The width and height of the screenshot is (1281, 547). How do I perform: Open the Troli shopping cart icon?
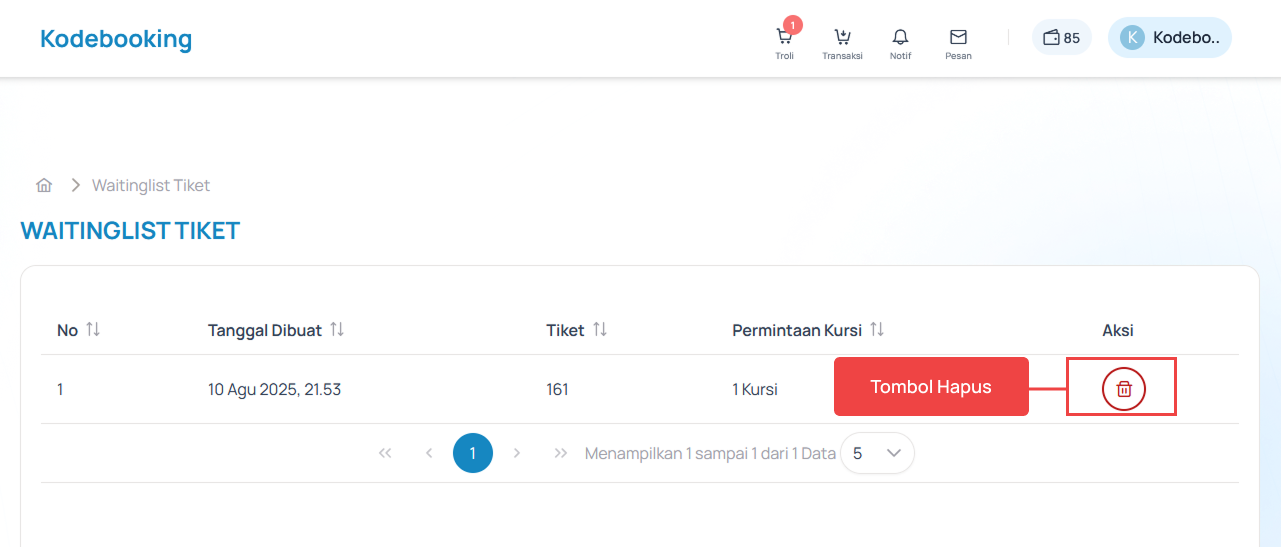point(785,38)
